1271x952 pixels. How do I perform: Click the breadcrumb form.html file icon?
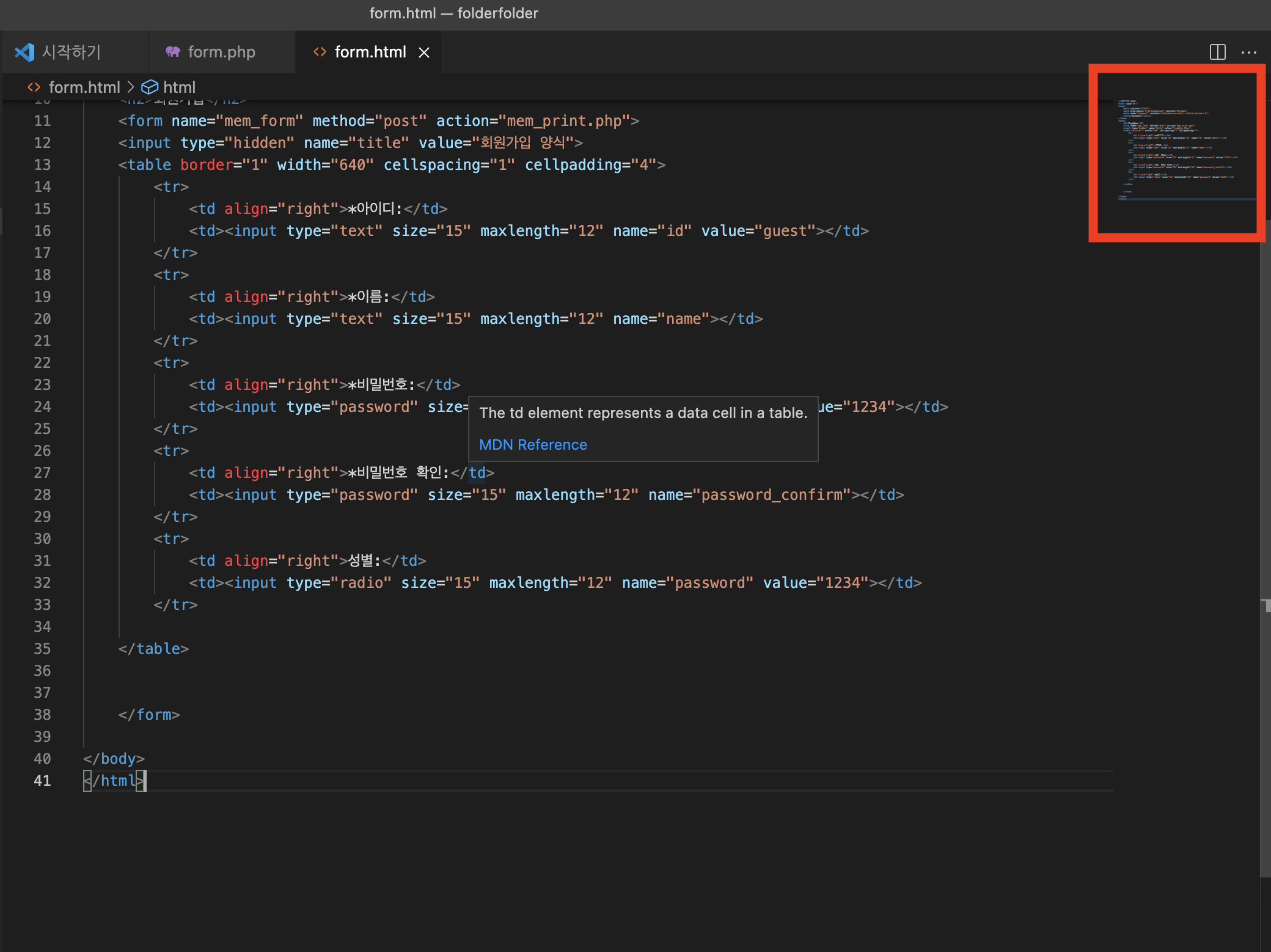[x=34, y=87]
